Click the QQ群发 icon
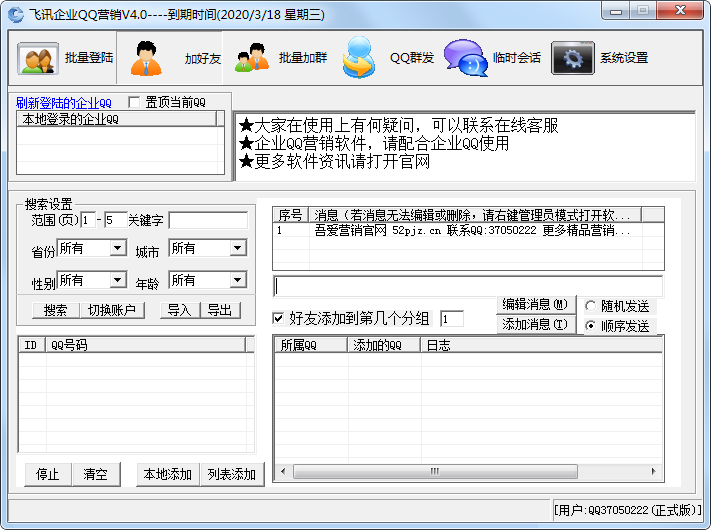Screen dimensions: 711x530 pos(358,58)
